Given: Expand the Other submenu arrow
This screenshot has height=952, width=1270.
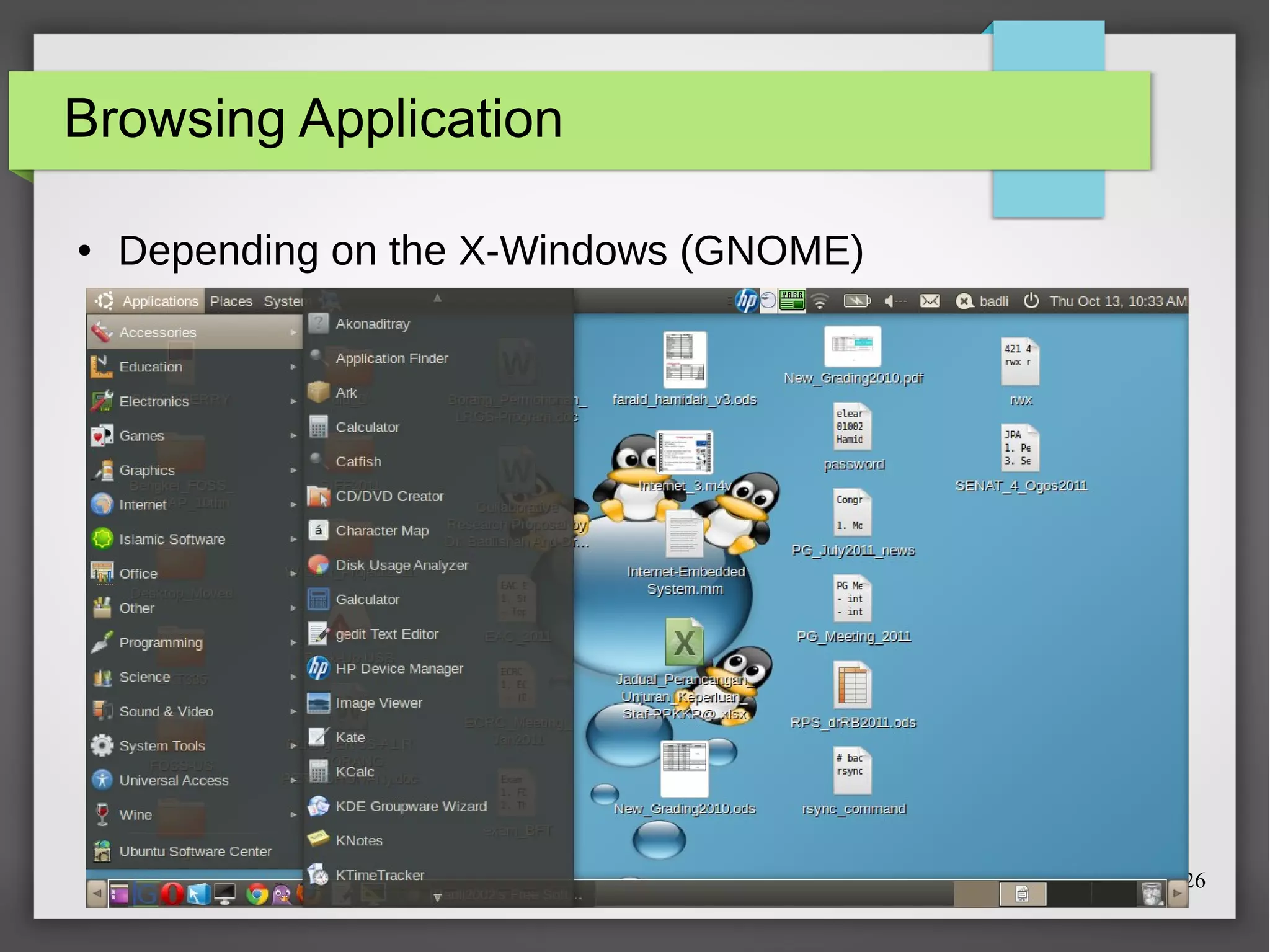Looking at the screenshot, I should pos(293,608).
